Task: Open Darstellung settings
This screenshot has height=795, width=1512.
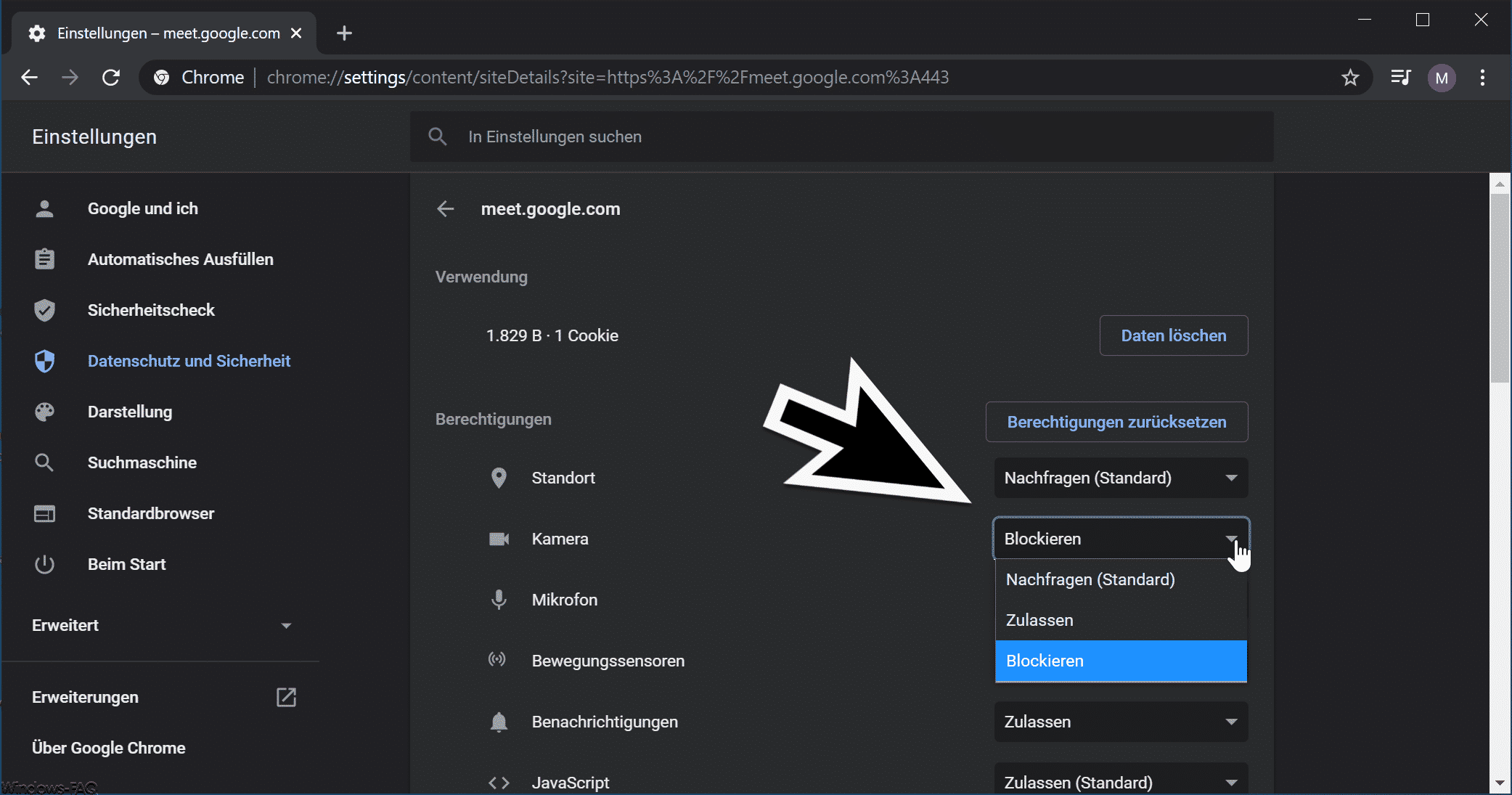Action: 130,412
